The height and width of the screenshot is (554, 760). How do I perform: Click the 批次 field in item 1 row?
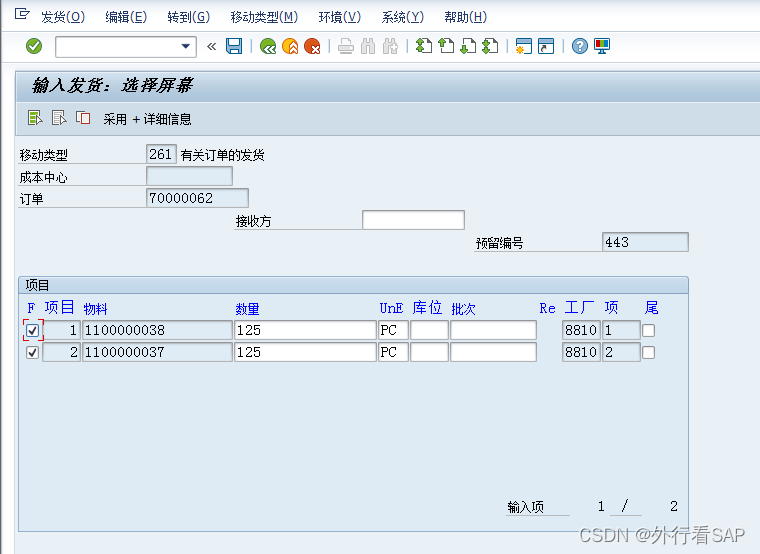click(x=493, y=330)
